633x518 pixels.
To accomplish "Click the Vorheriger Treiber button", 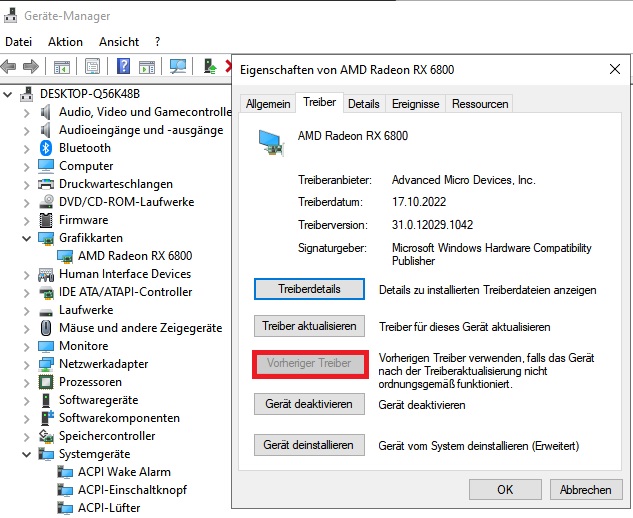I will (309, 363).
